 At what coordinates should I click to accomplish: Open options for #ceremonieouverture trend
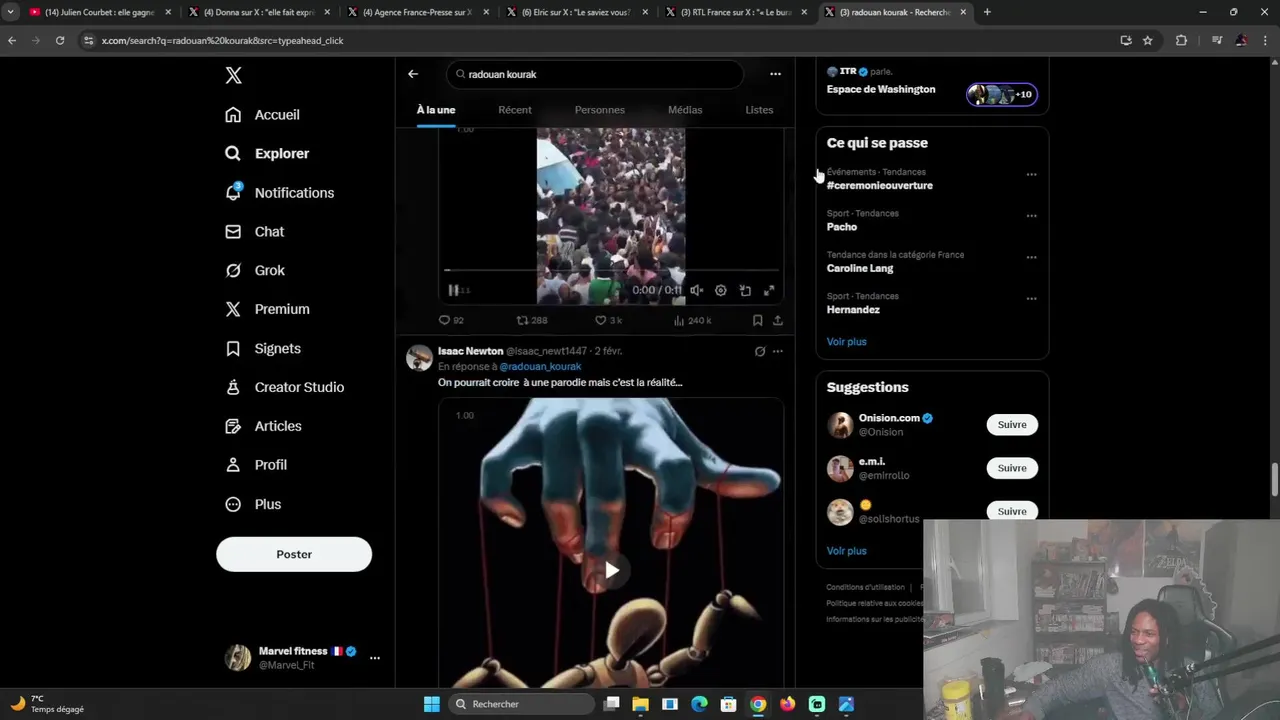tap(1031, 175)
